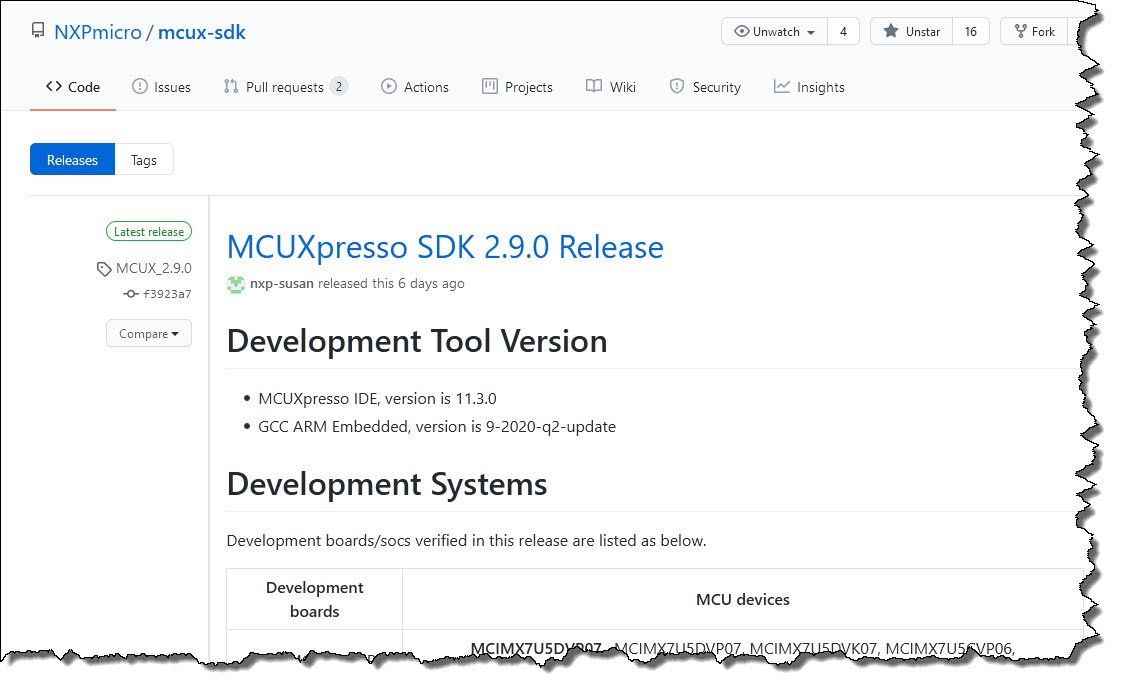Expand the Compare dropdown

(148, 333)
